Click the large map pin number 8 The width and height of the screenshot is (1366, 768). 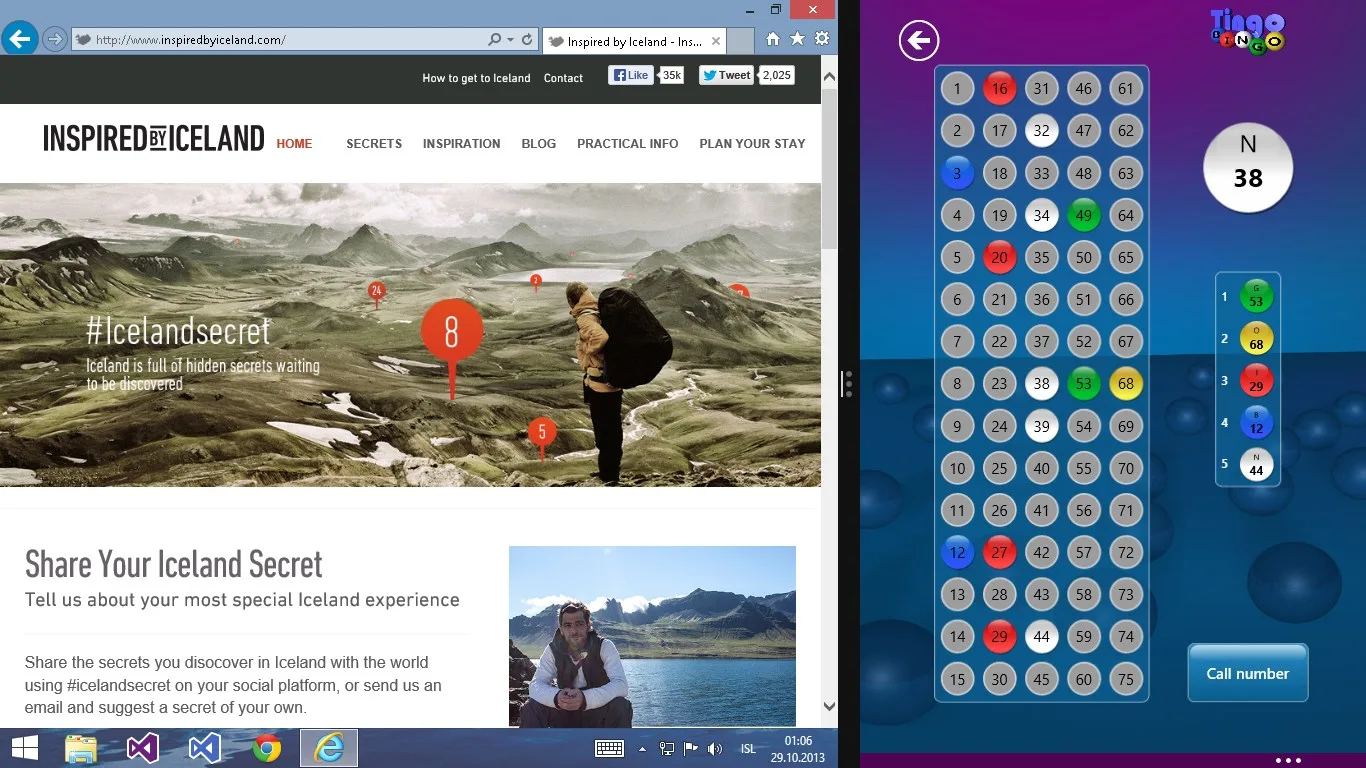(452, 332)
